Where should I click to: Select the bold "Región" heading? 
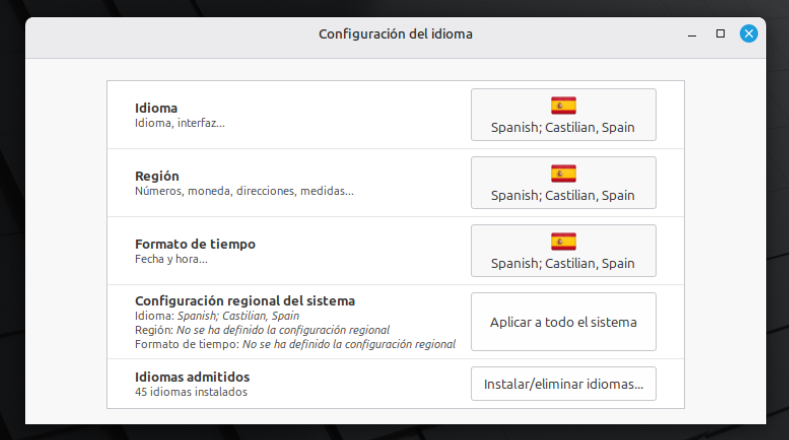[157, 176]
